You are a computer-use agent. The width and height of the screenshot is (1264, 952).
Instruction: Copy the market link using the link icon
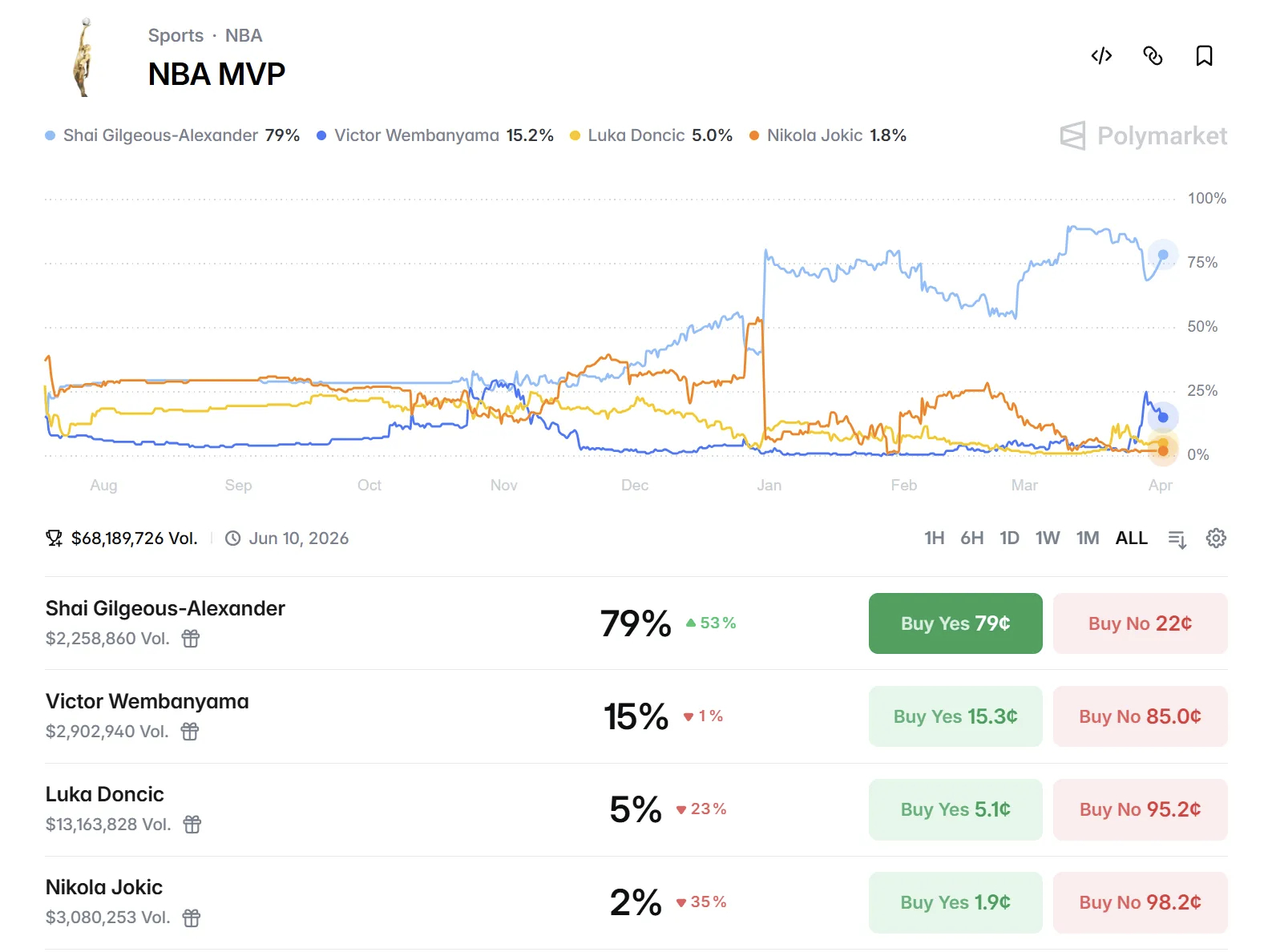[x=1153, y=56]
